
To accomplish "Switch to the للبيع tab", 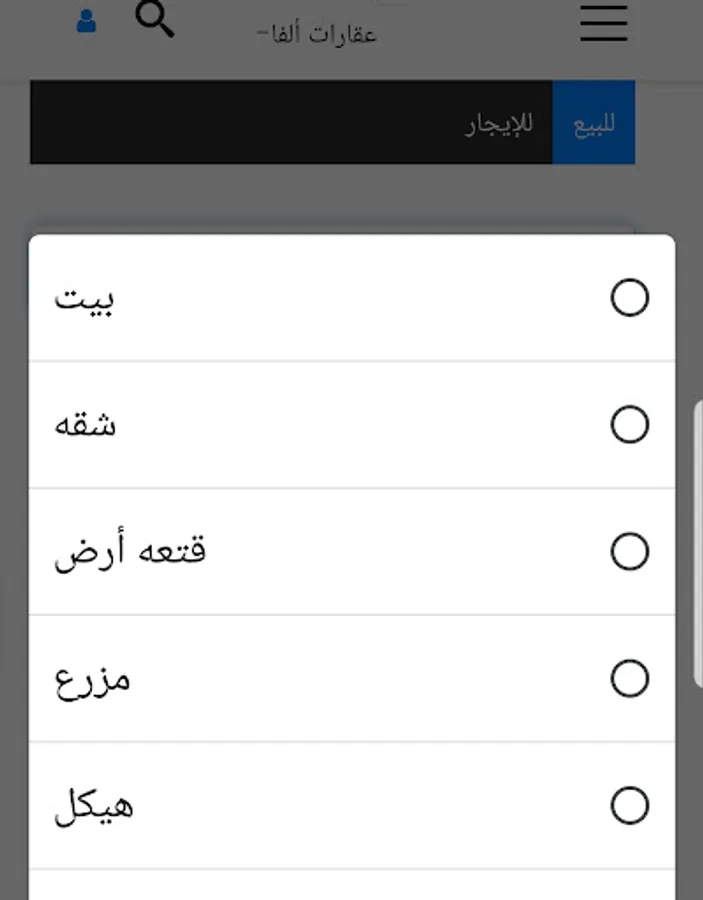I will pos(593,122).
